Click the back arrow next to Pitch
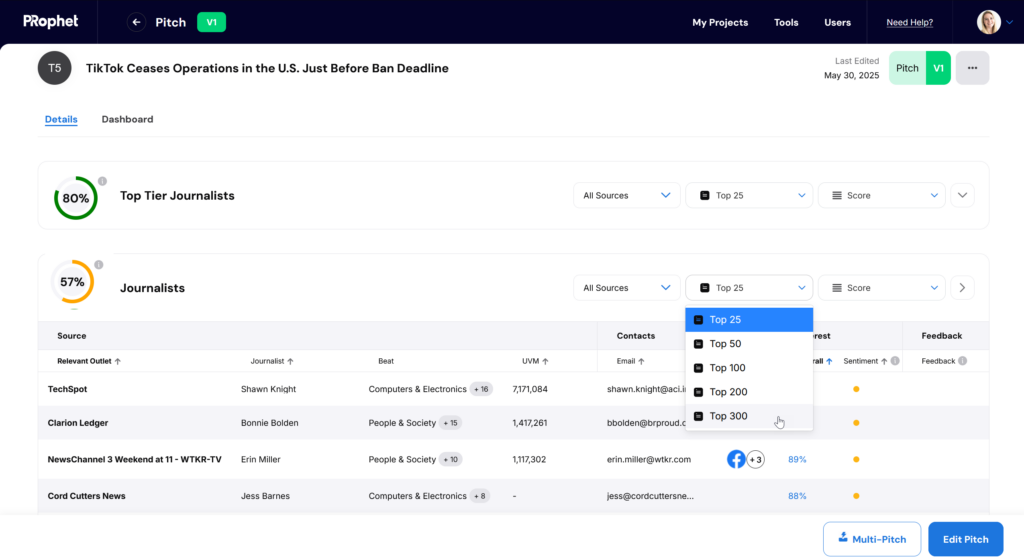 (136, 22)
